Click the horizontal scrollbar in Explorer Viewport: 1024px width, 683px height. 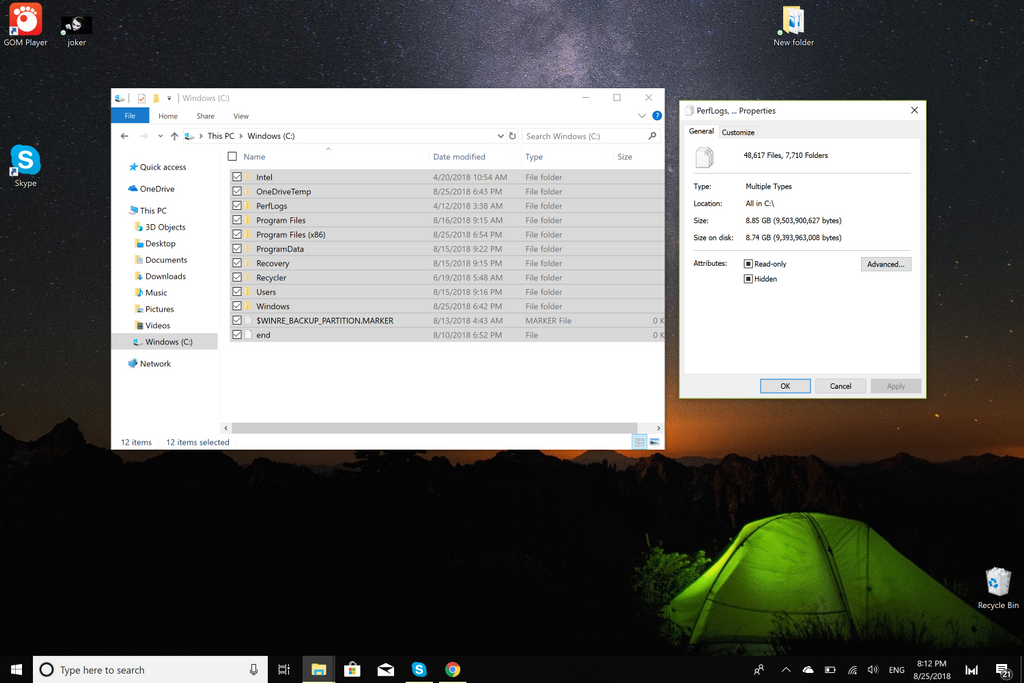[x=434, y=428]
